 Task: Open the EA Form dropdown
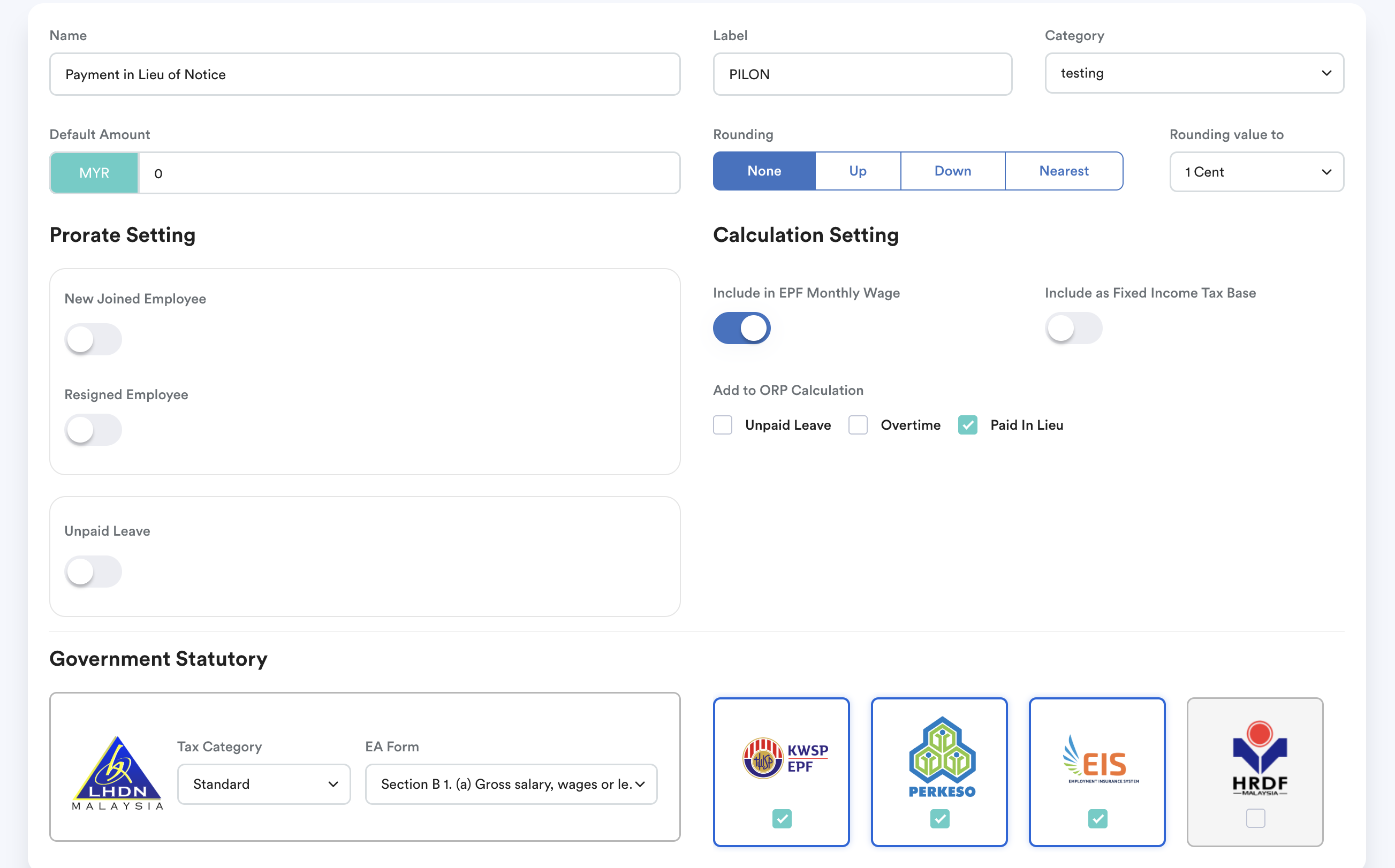511,784
